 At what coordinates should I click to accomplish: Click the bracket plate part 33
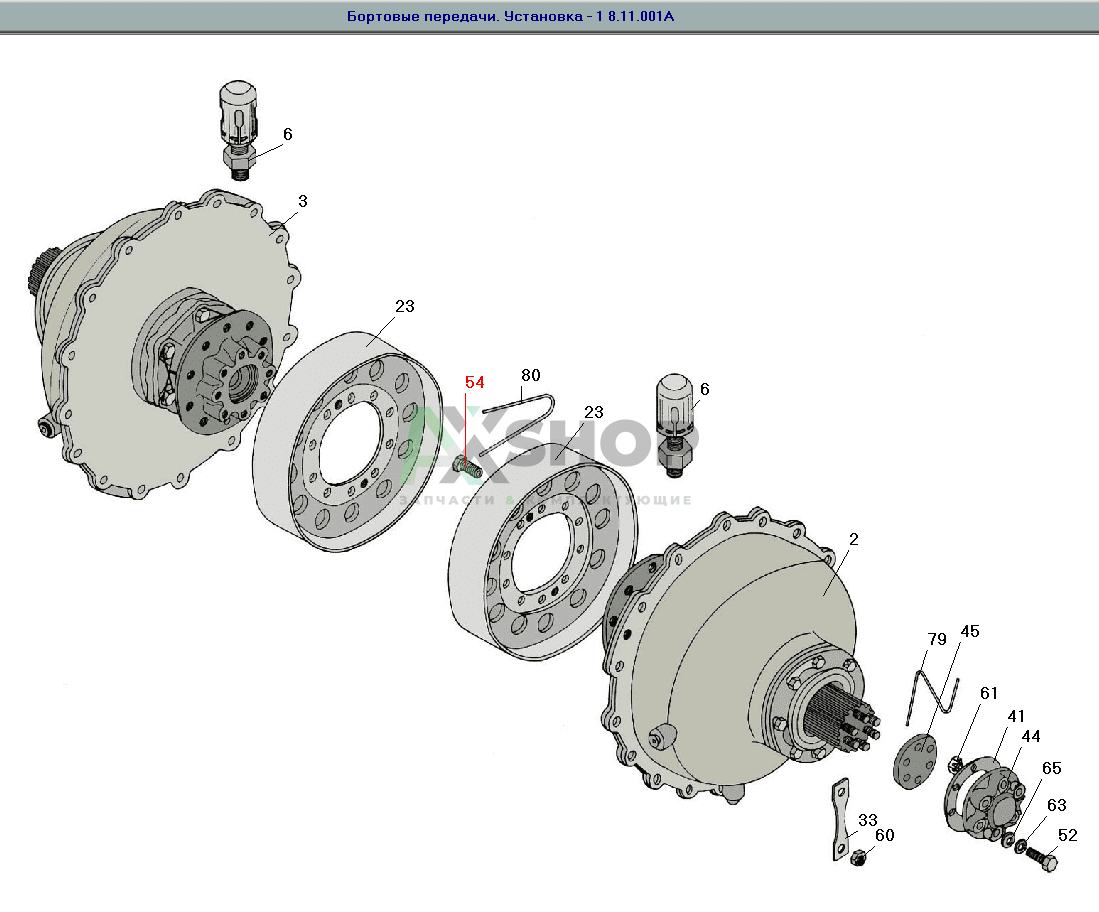(840, 819)
